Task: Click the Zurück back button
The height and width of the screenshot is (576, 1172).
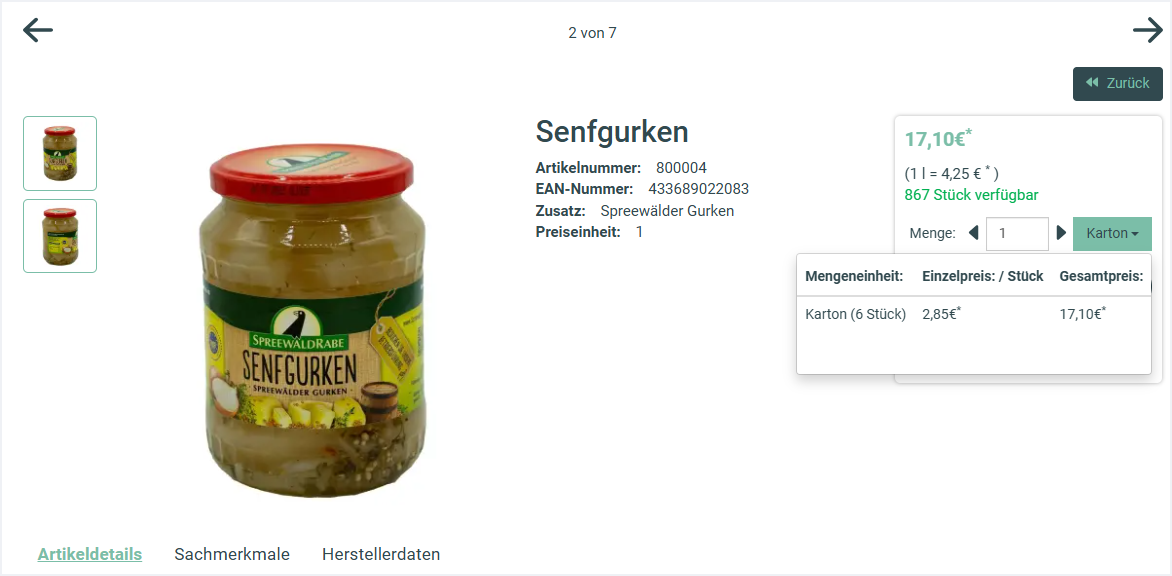Action: click(x=1117, y=84)
